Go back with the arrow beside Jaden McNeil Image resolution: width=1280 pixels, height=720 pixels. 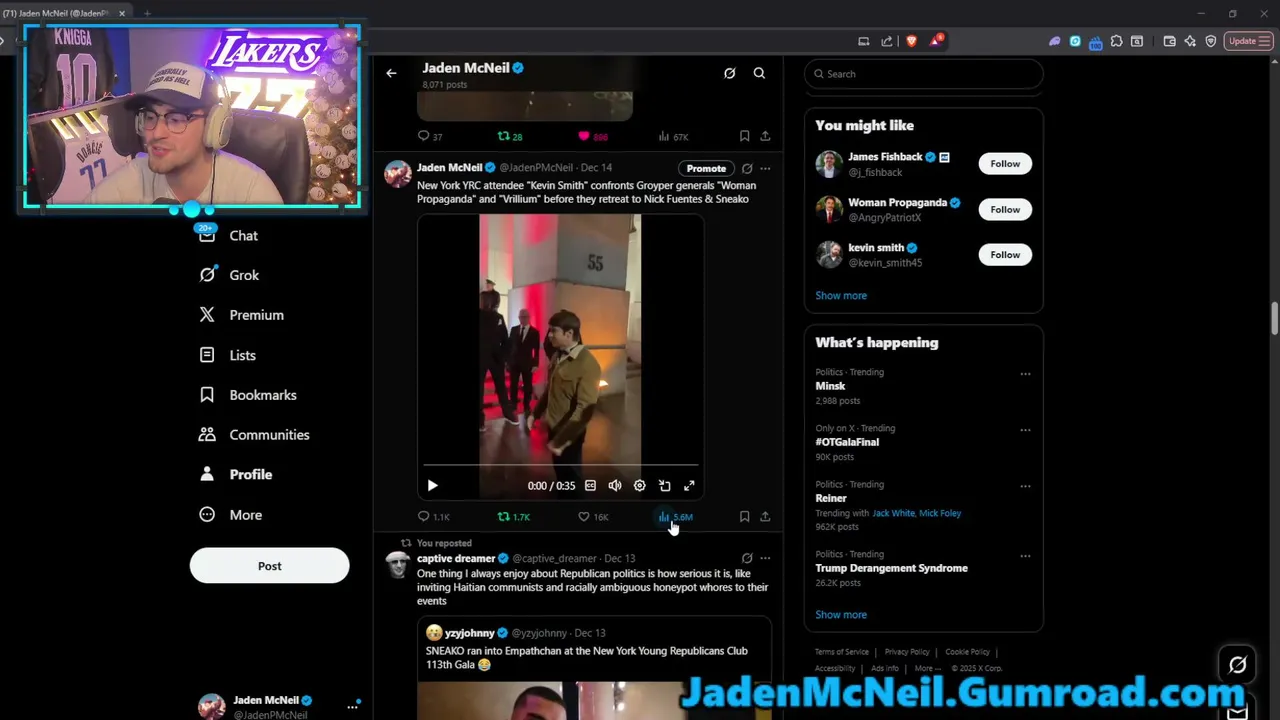[x=391, y=73]
